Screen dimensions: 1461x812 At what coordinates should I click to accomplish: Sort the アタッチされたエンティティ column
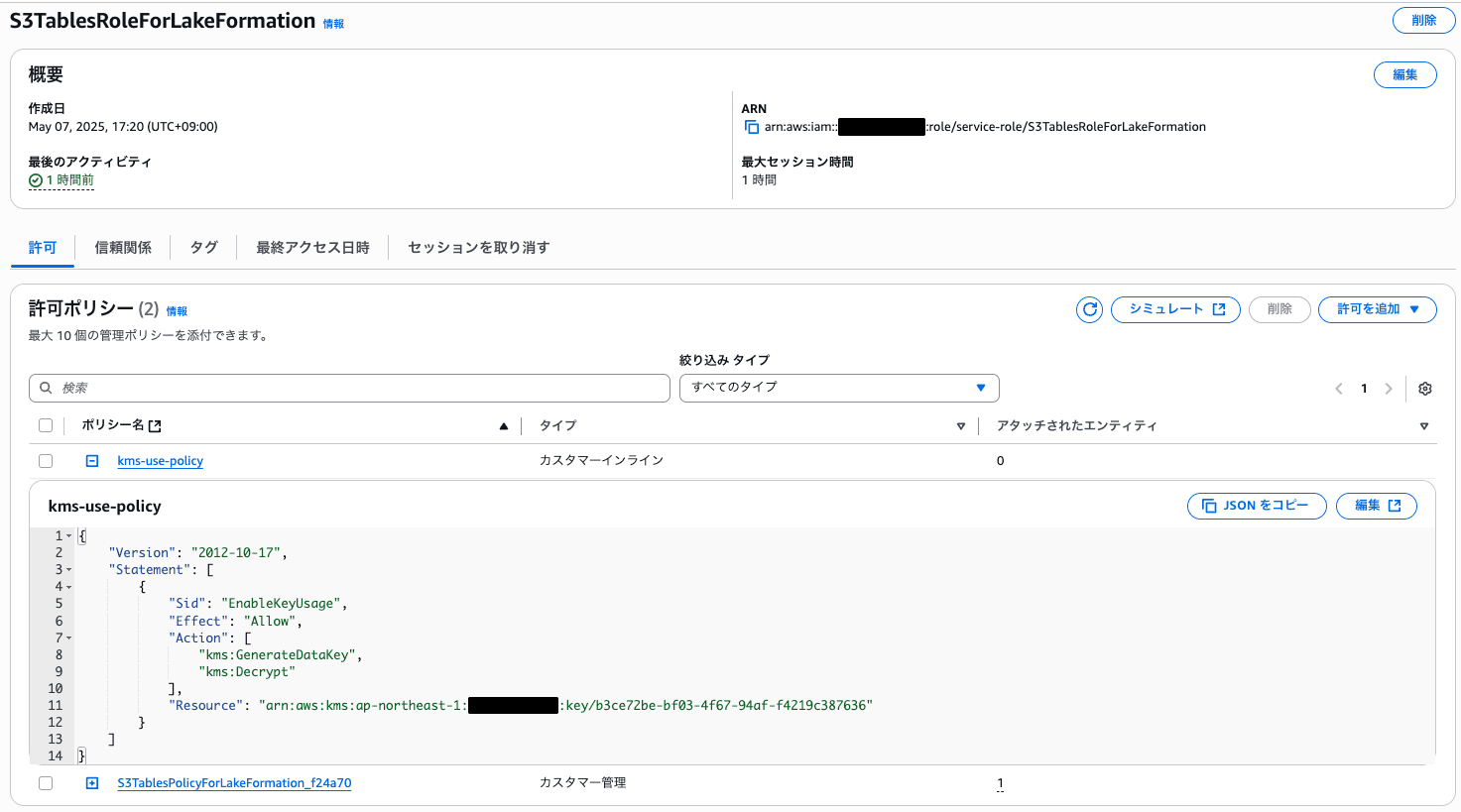click(x=1424, y=426)
